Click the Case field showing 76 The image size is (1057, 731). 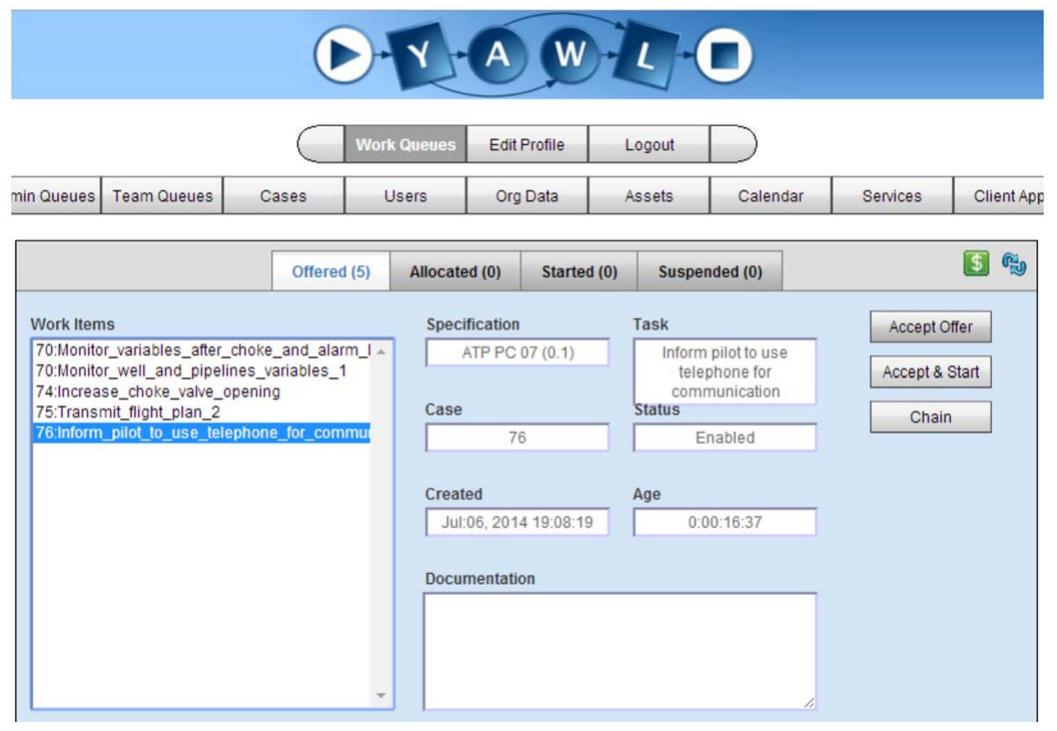pos(517,438)
